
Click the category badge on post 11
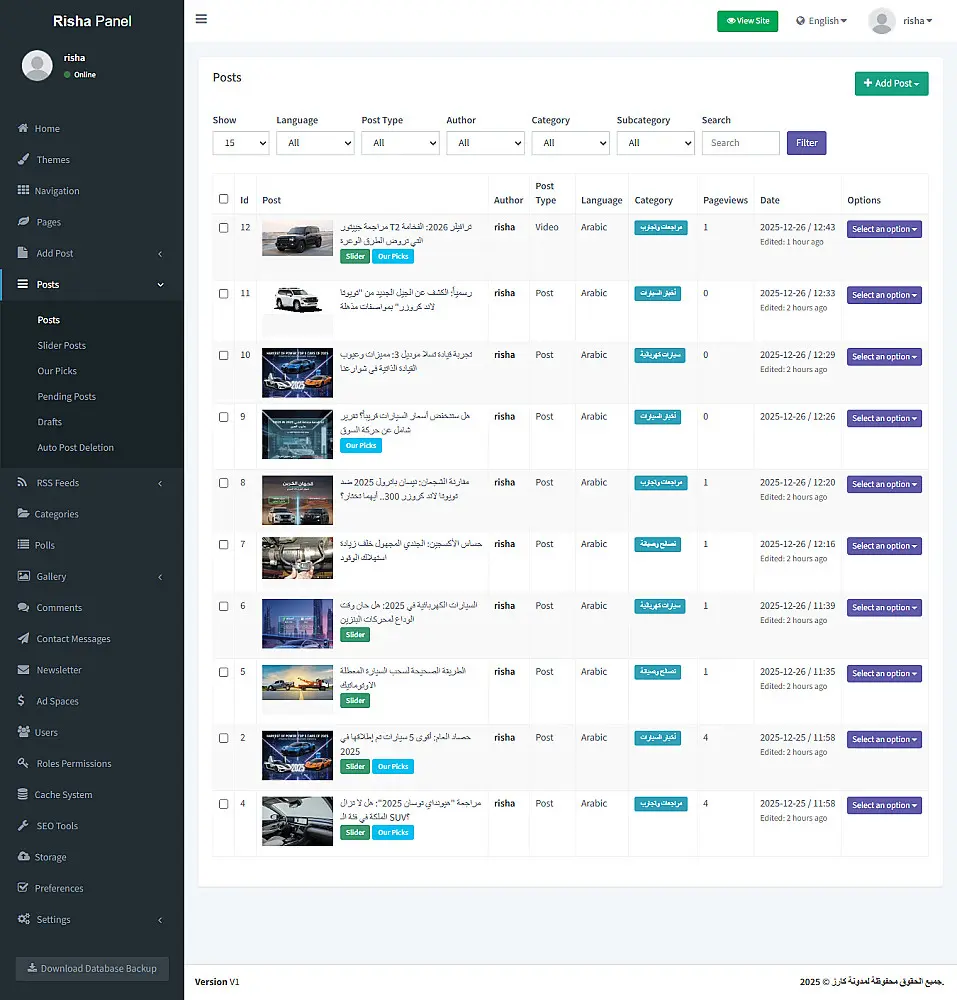657,293
